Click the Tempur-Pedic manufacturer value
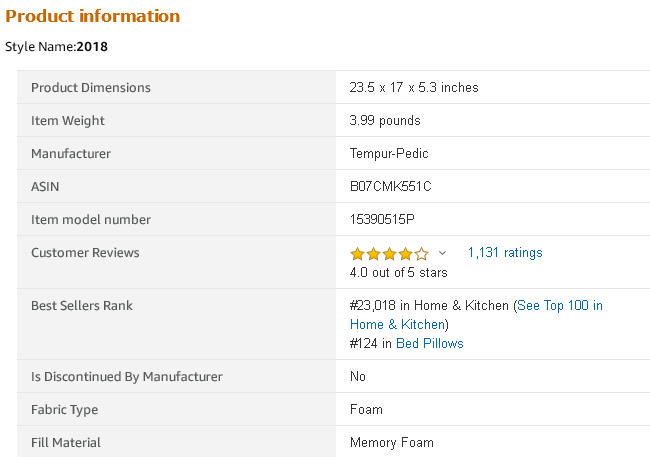Screen dimensions: 650x457 (x=389, y=153)
